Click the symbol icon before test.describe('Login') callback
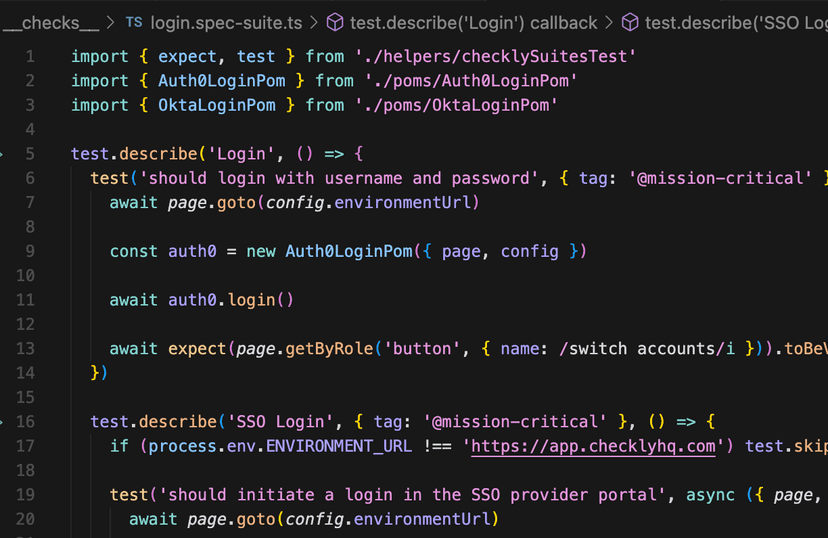Screen dimensions: 828x538 336,22
